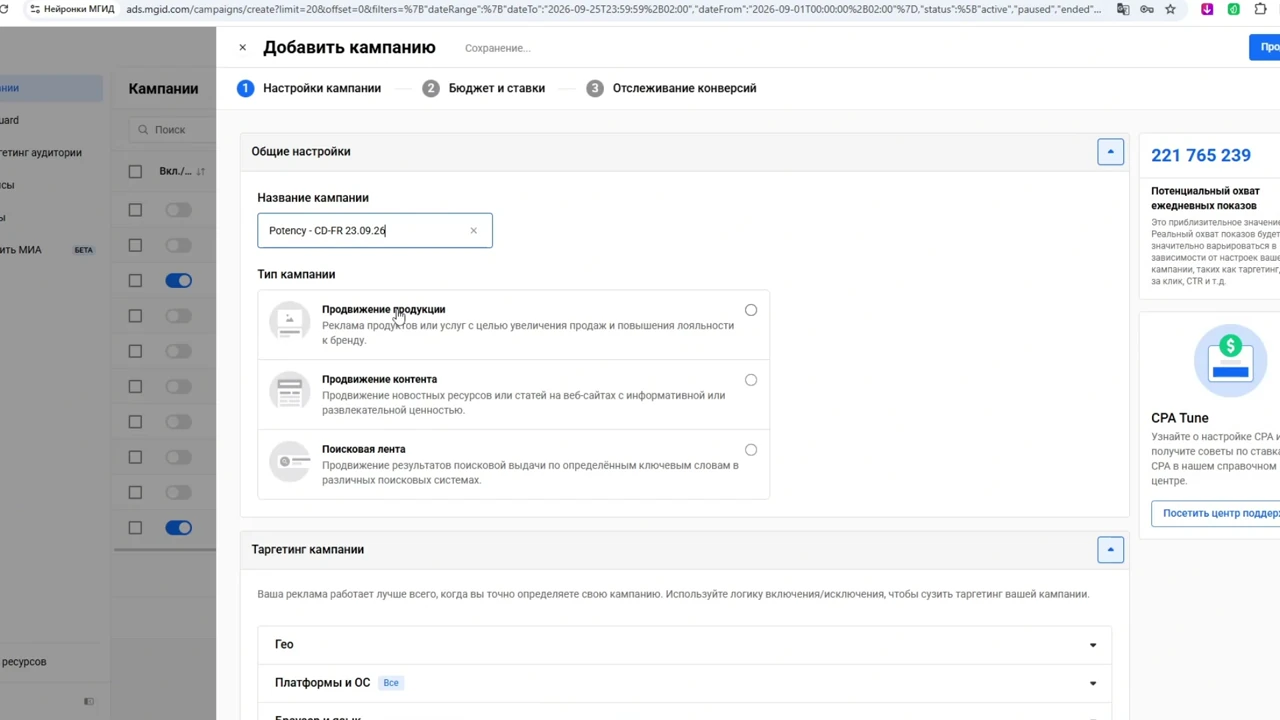The image size is (1280, 720).
Task: Clear the campaign name field with its X
Action: click(473, 231)
